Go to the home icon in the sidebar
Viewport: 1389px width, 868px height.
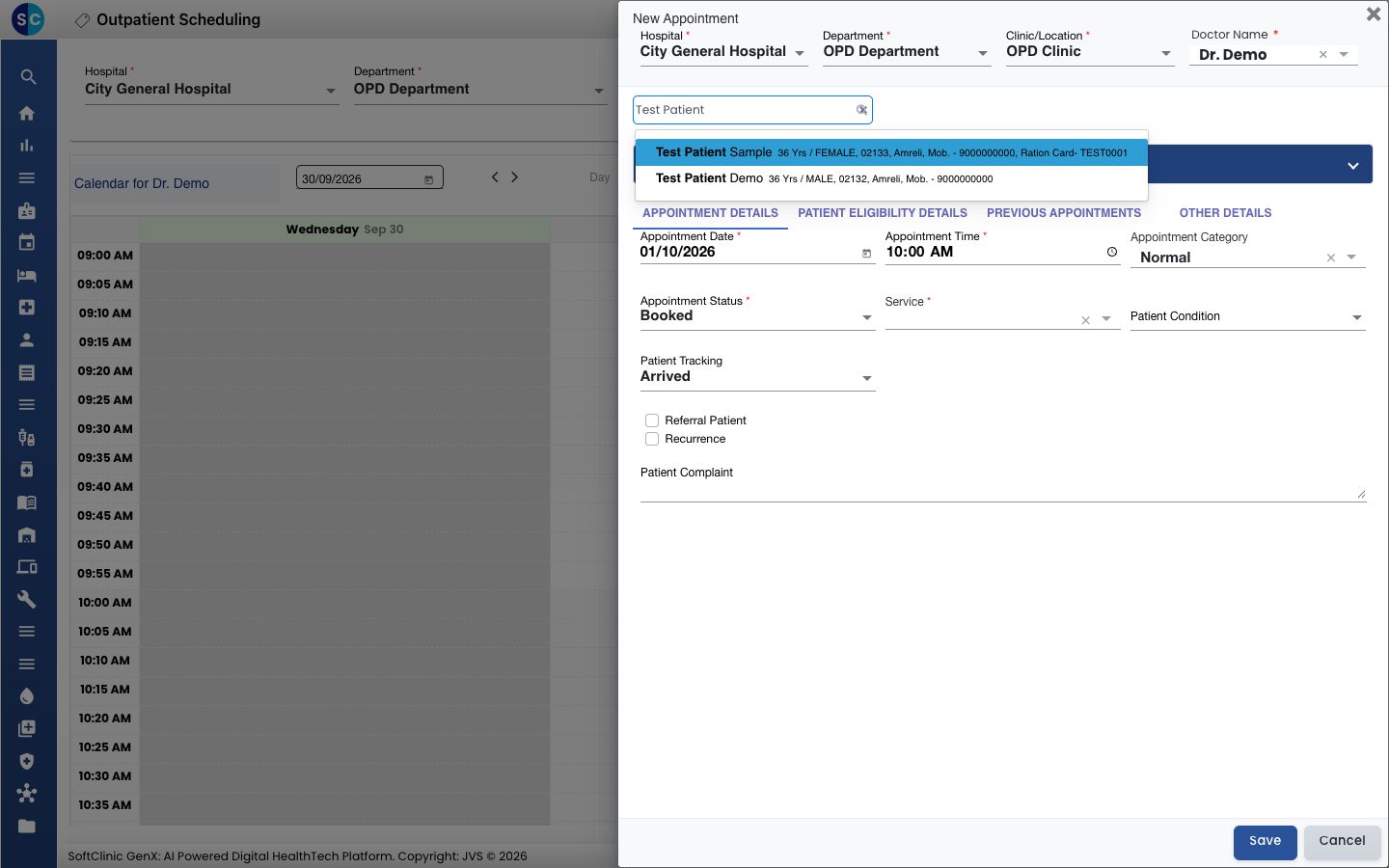(27, 113)
